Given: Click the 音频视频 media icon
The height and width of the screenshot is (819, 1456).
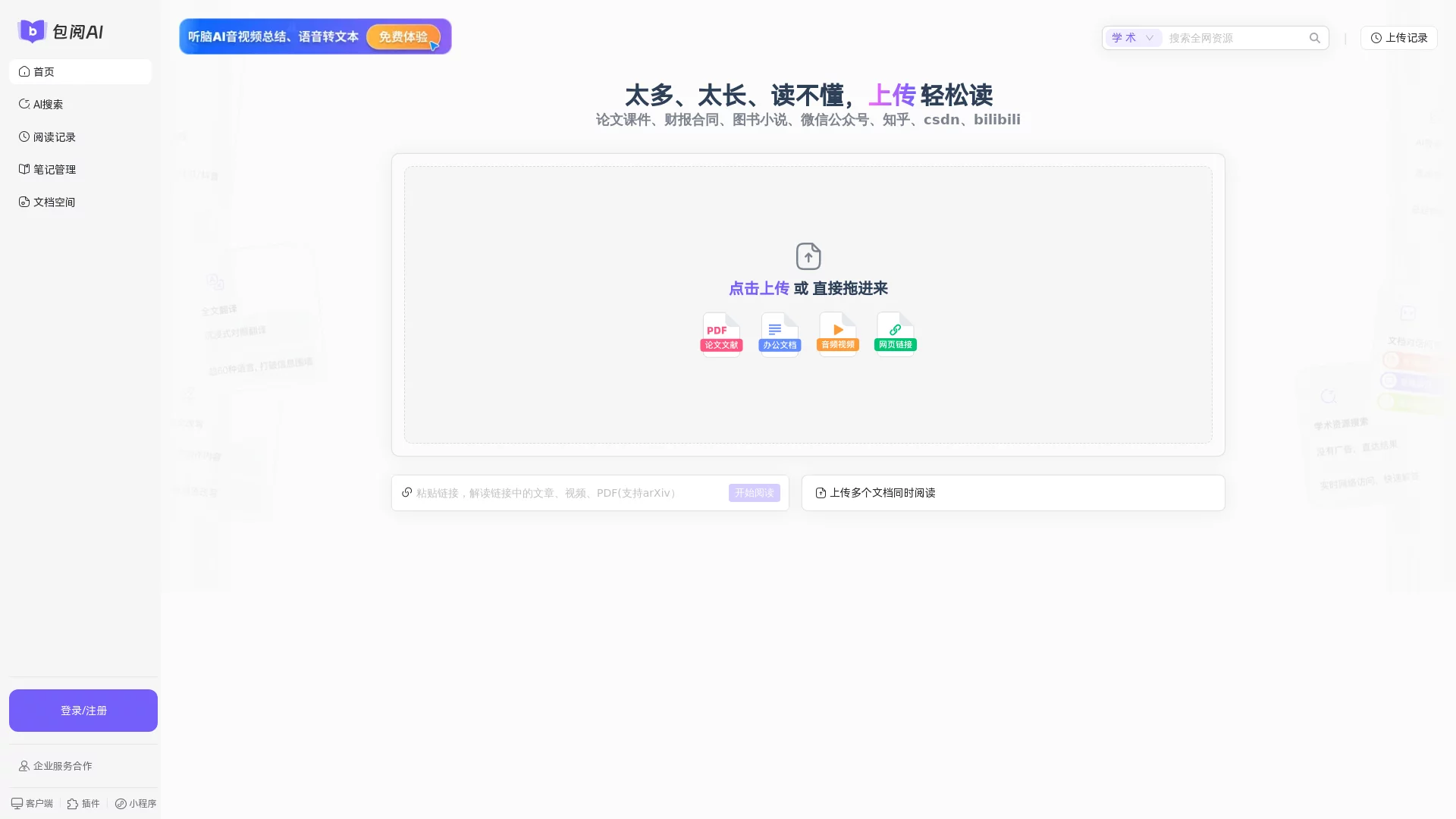Looking at the screenshot, I should point(837,333).
